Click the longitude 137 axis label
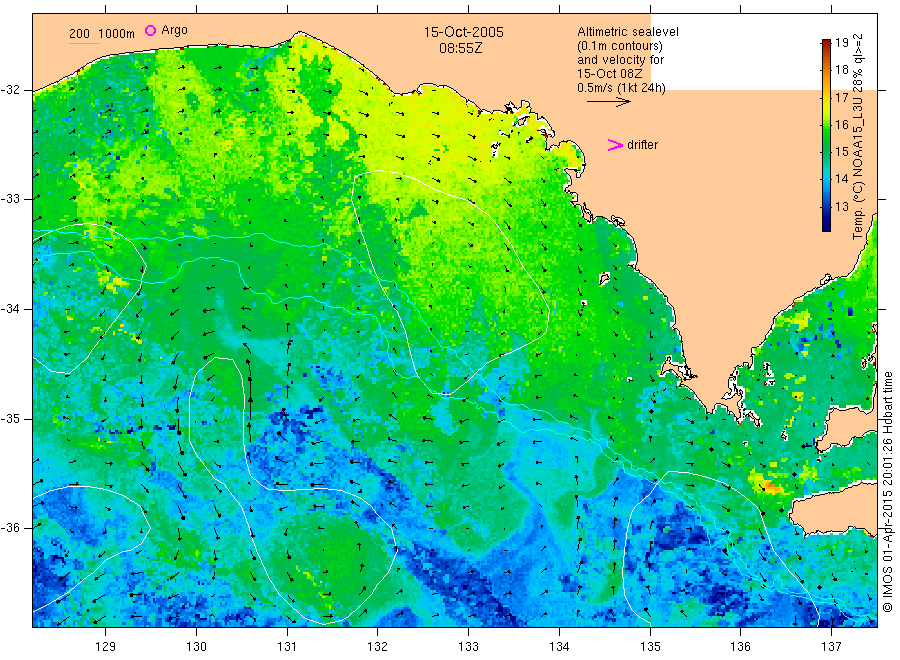The width and height of the screenshot is (900, 660). (831, 647)
